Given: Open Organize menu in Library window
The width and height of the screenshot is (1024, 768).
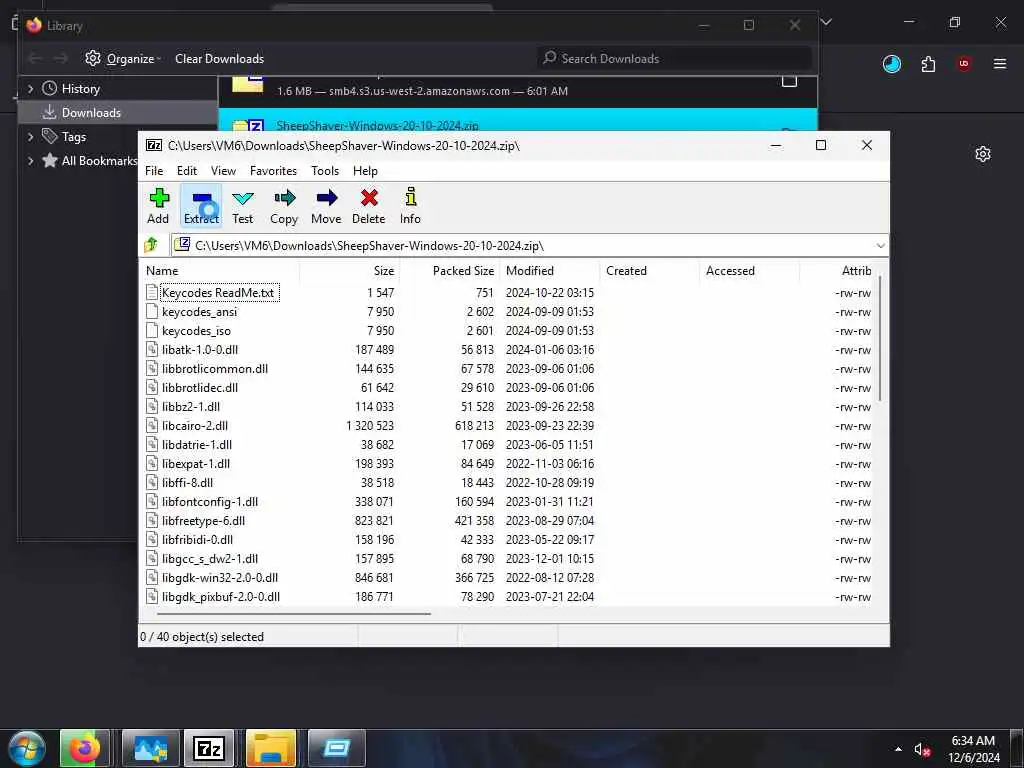Looking at the screenshot, I should click(x=123, y=59).
